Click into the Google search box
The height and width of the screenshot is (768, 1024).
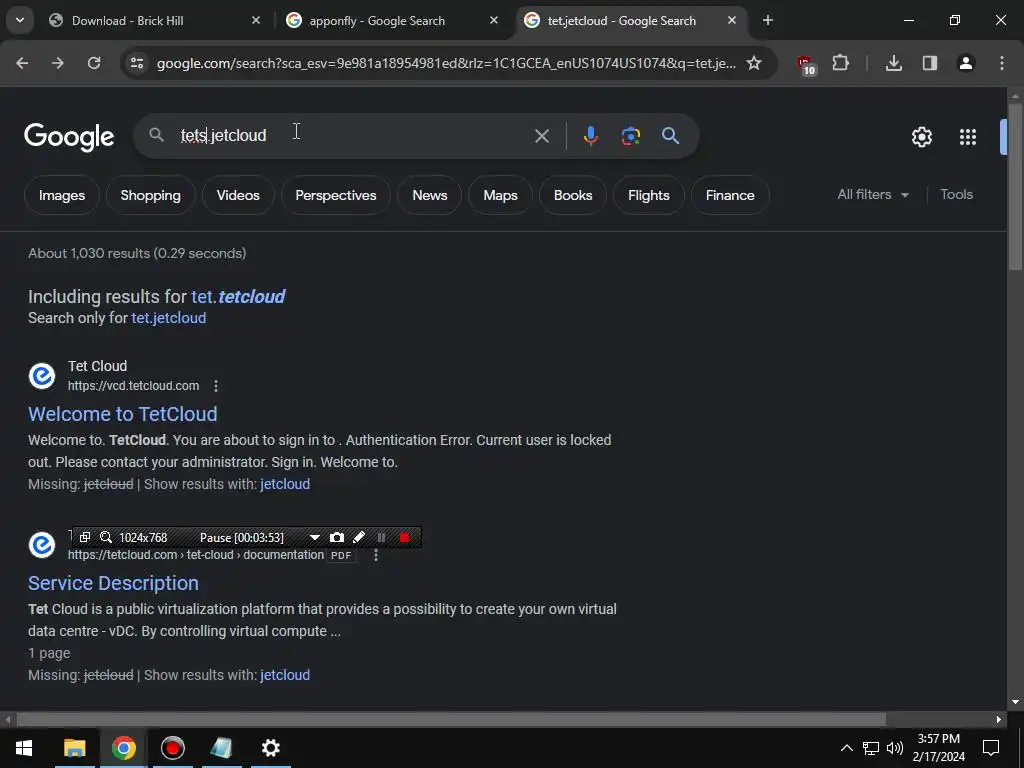(353, 135)
